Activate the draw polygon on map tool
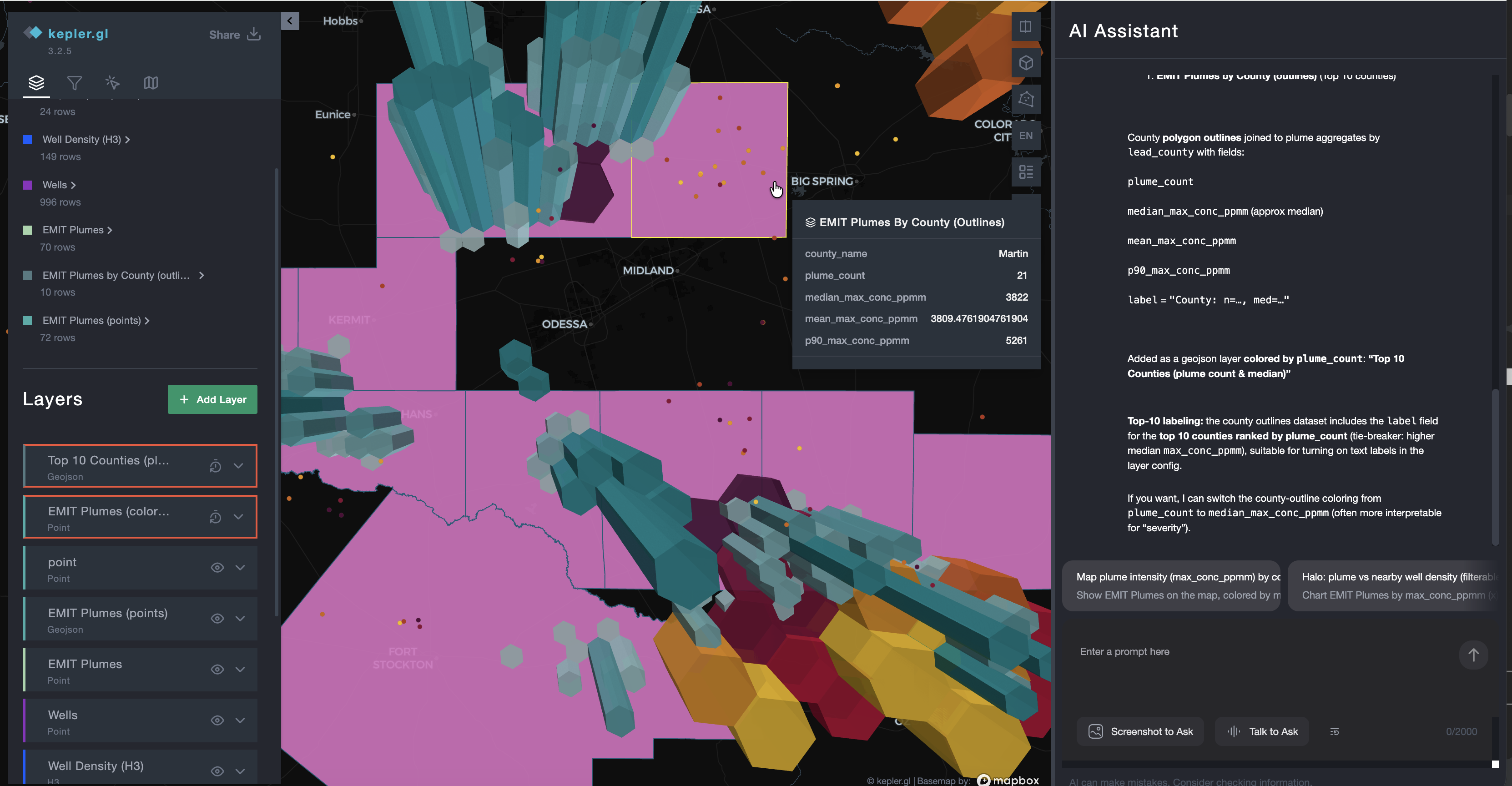Screen dimensions: 1512x786 click(1025, 99)
